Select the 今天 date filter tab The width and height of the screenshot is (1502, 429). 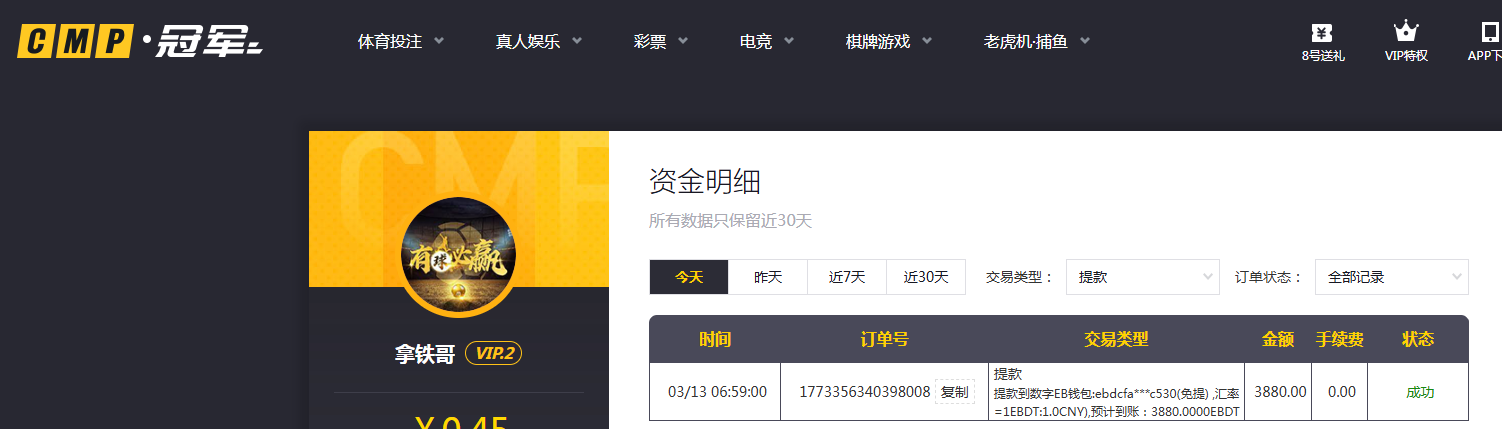pyautogui.click(x=688, y=277)
